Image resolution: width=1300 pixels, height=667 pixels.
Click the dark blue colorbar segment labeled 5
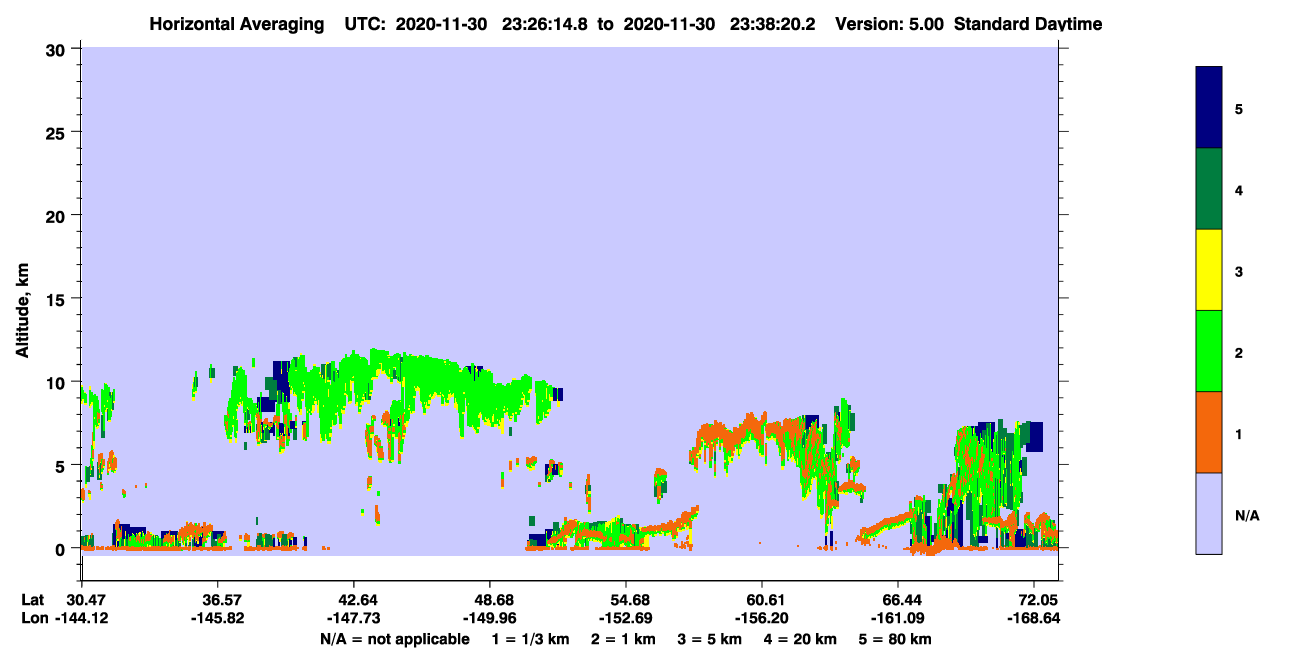pos(1209,108)
